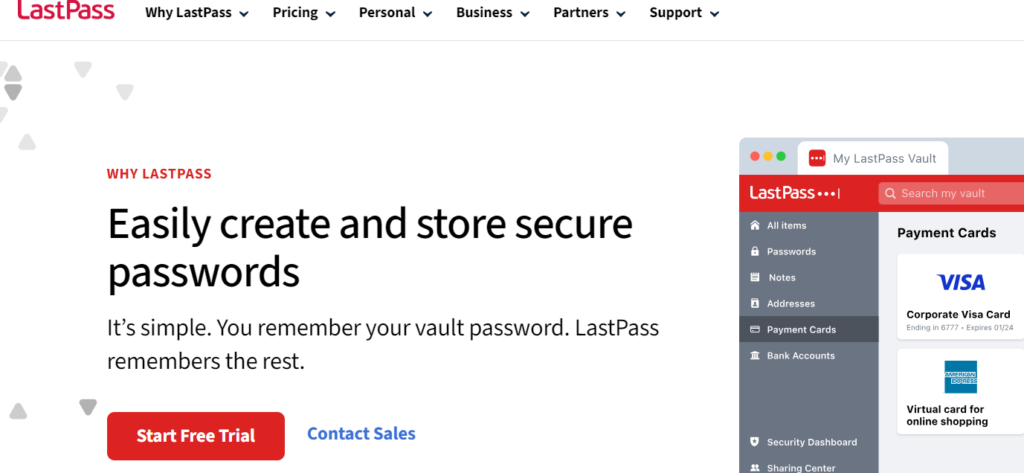Viewport: 1024px width, 473px height.
Task: Select the Notes icon in vault sidebar
Action: click(755, 278)
